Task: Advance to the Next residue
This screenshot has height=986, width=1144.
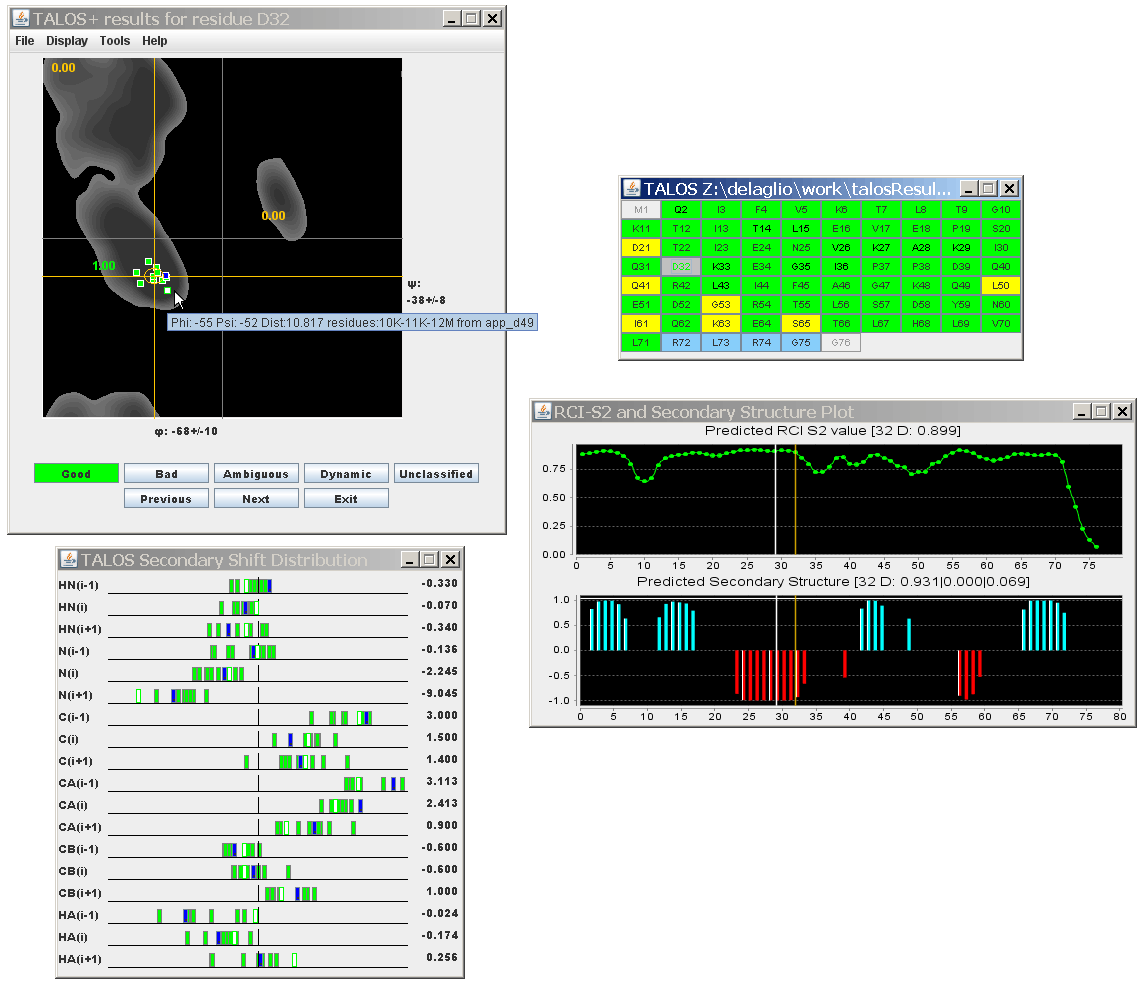Action: pos(256,498)
